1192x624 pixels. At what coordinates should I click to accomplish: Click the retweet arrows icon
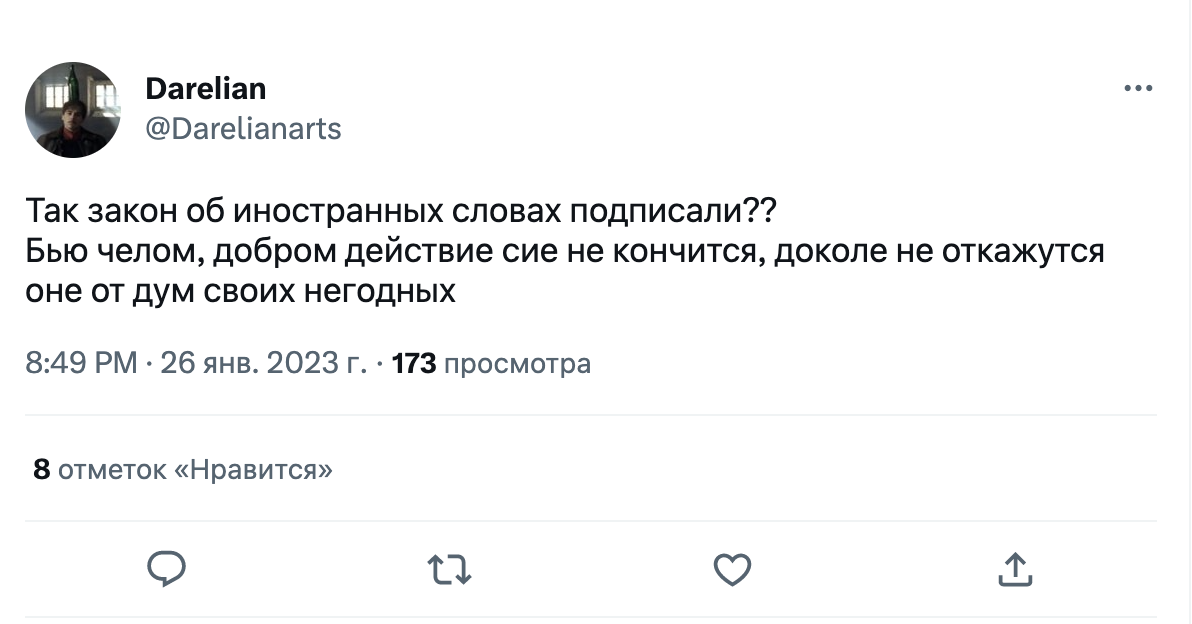(449, 570)
